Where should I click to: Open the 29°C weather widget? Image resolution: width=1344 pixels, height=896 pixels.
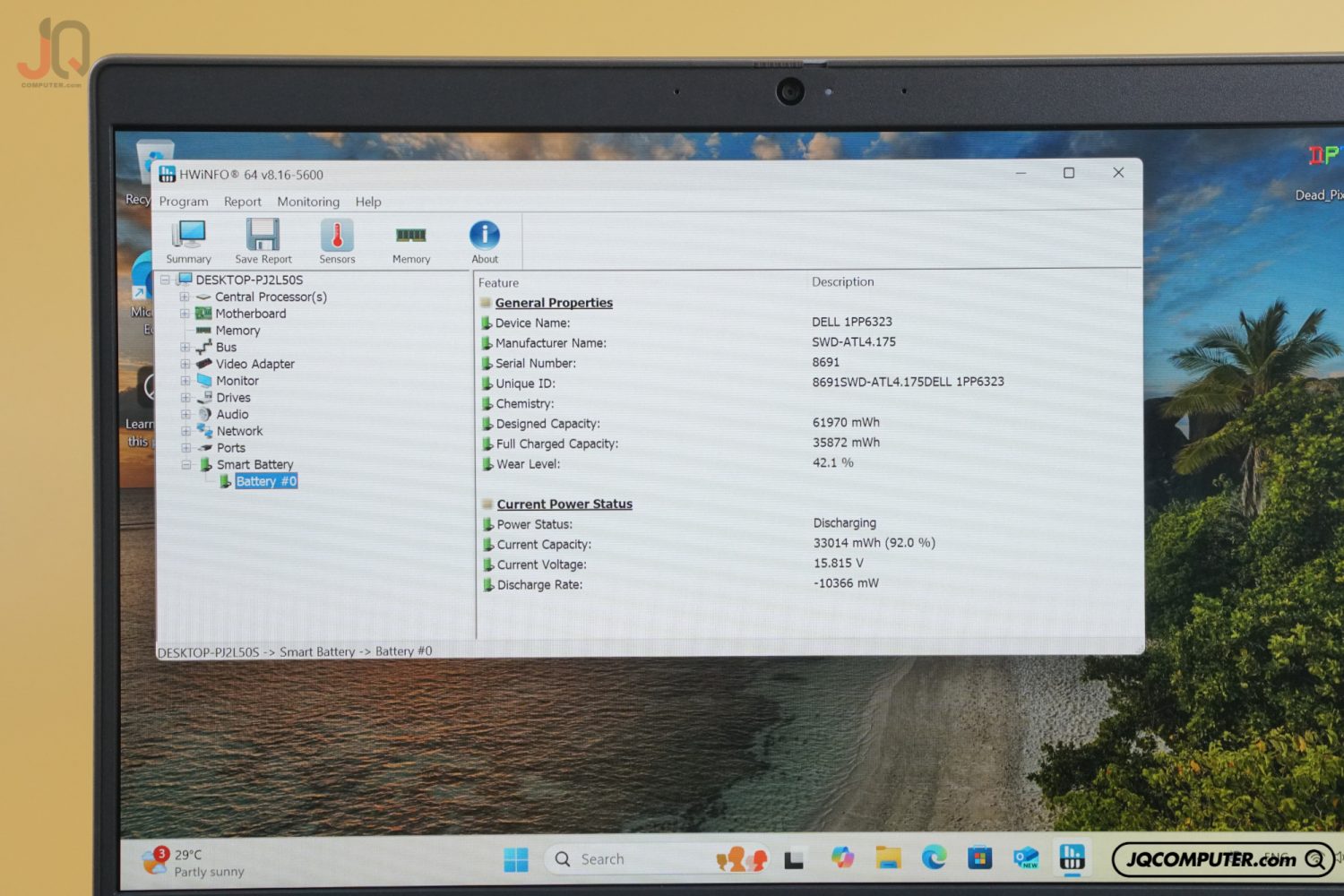coord(194,862)
